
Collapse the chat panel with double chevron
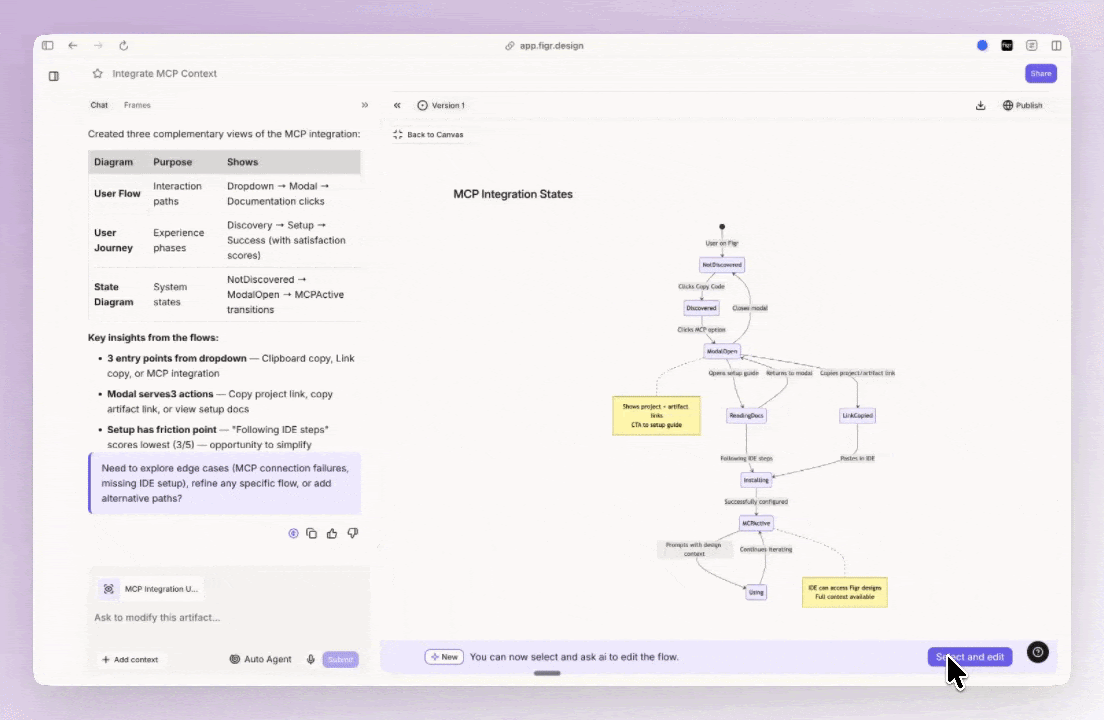(397, 105)
